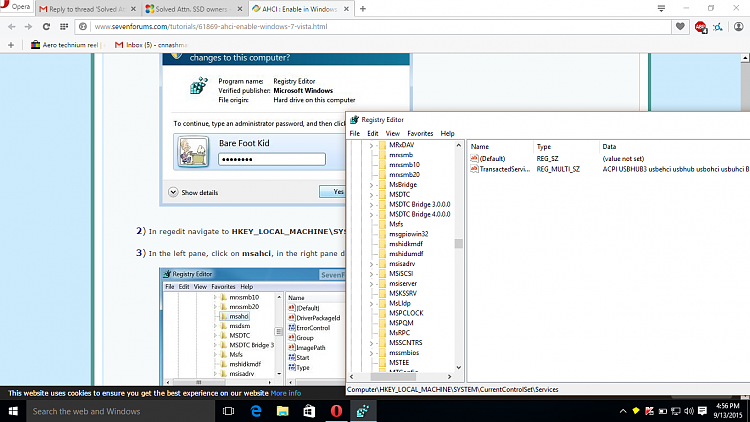Open View menu in Registry Editor
Screen dimensions: 750x422
pos(392,133)
